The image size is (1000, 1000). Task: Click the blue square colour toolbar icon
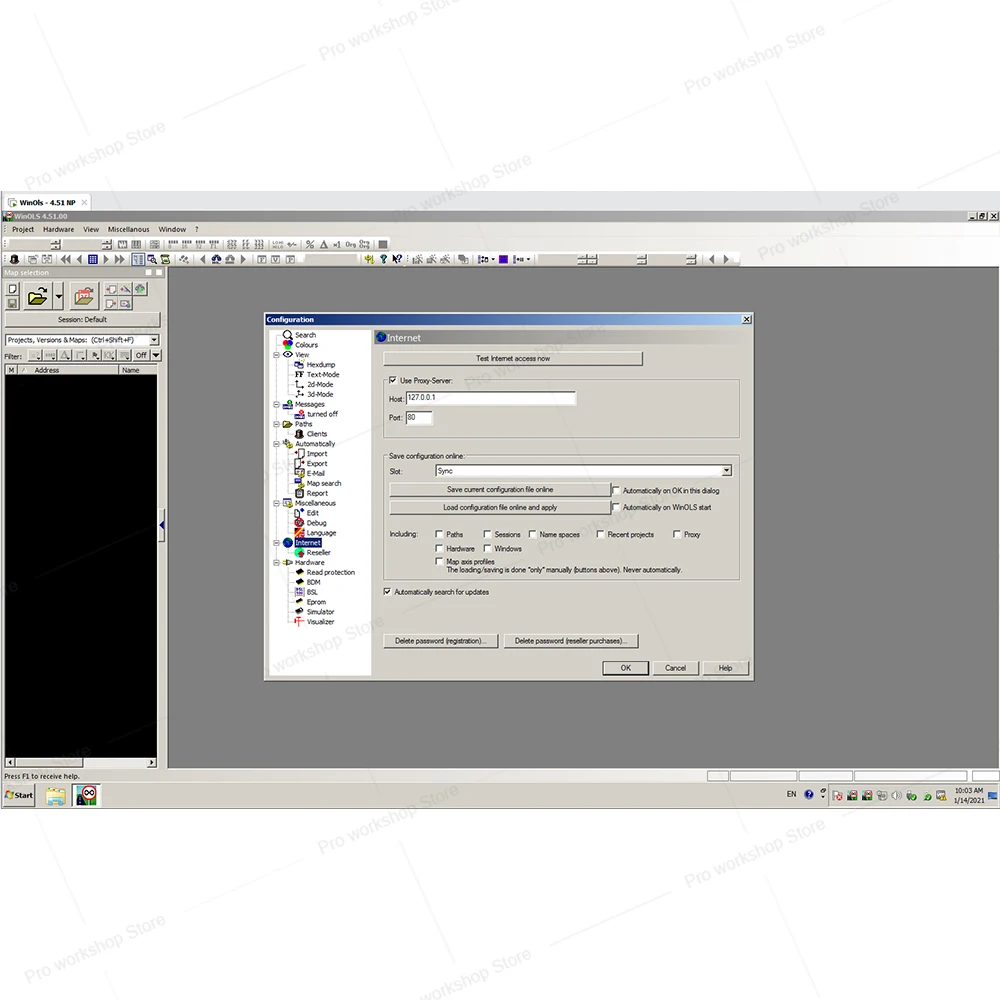(503, 260)
